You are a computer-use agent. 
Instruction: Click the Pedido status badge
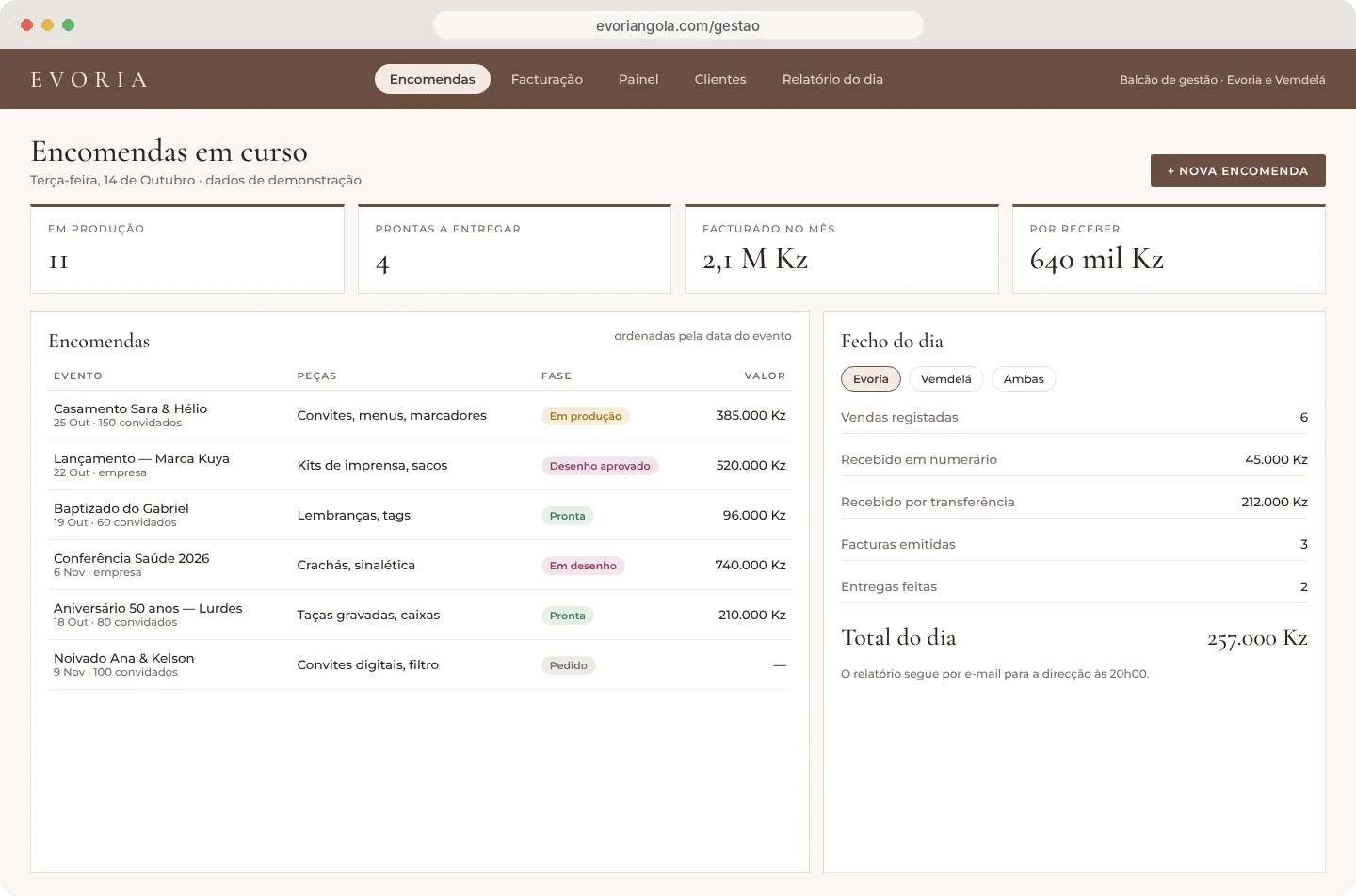click(569, 665)
